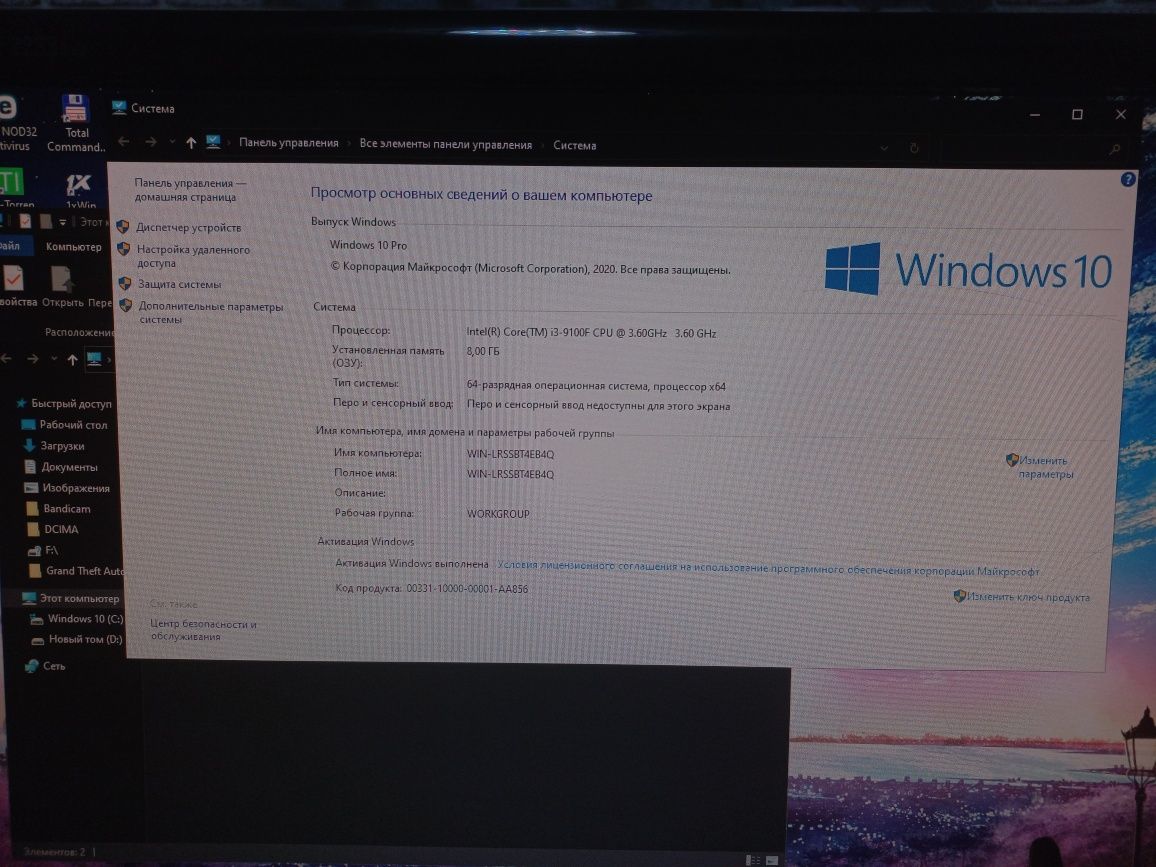
Task: Click Изменить параметры link
Action: click(1045, 467)
